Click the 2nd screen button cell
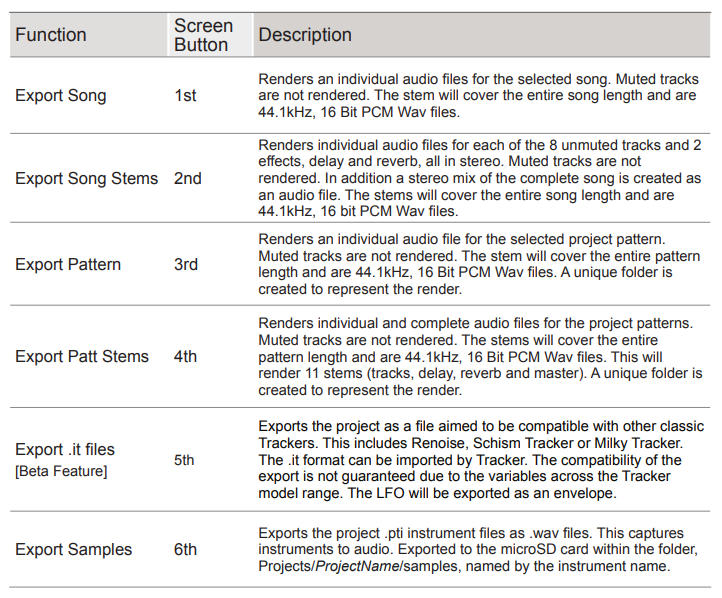The image size is (722, 598). point(187,178)
